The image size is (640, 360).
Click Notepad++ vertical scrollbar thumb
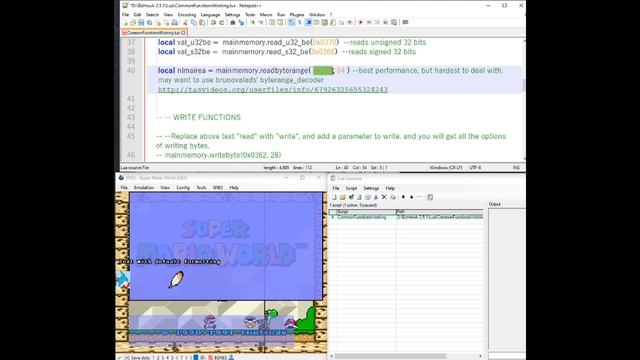(524, 85)
